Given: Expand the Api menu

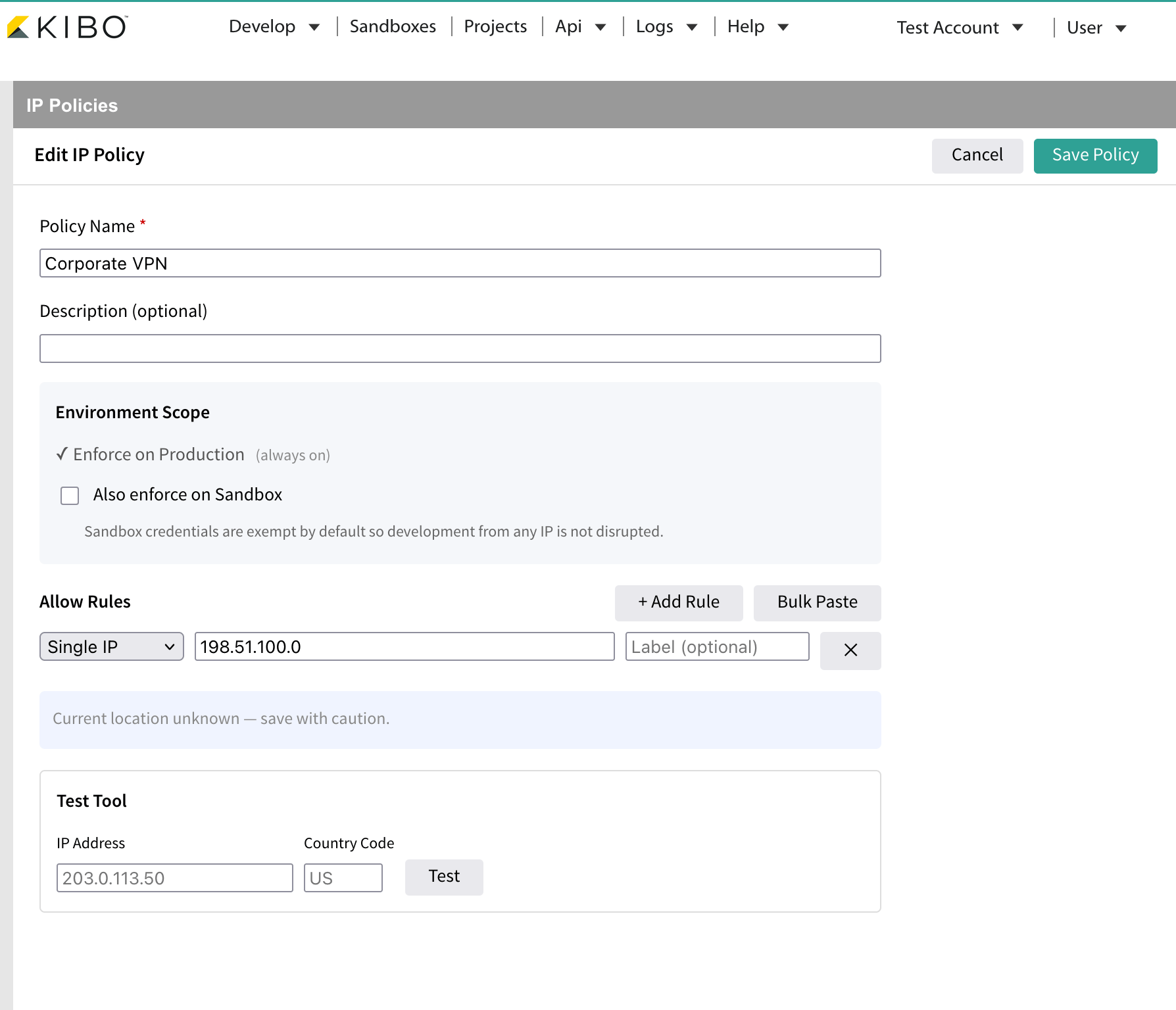Looking at the screenshot, I should point(581,27).
